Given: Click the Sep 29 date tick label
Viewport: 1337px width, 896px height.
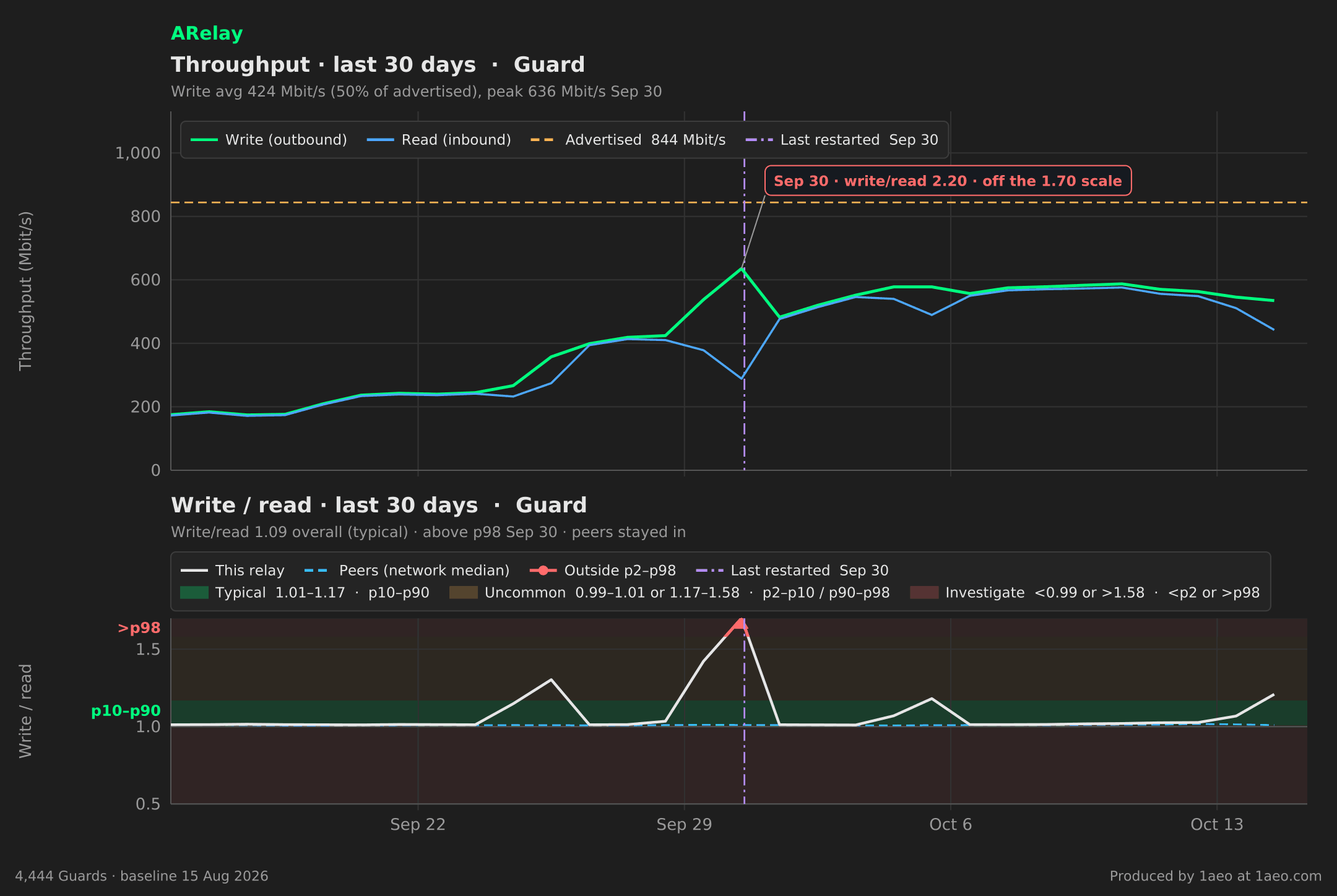Looking at the screenshot, I should pyautogui.click(x=684, y=824).
